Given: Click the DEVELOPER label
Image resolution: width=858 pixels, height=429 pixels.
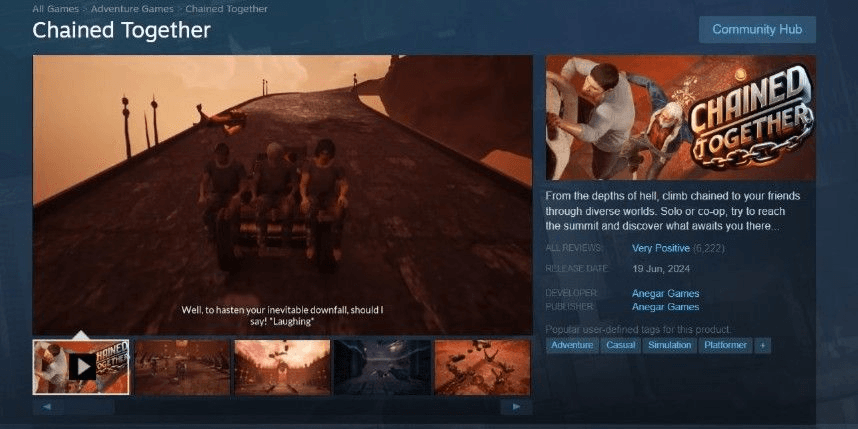Looking at the screenshot, I should 571,294.
